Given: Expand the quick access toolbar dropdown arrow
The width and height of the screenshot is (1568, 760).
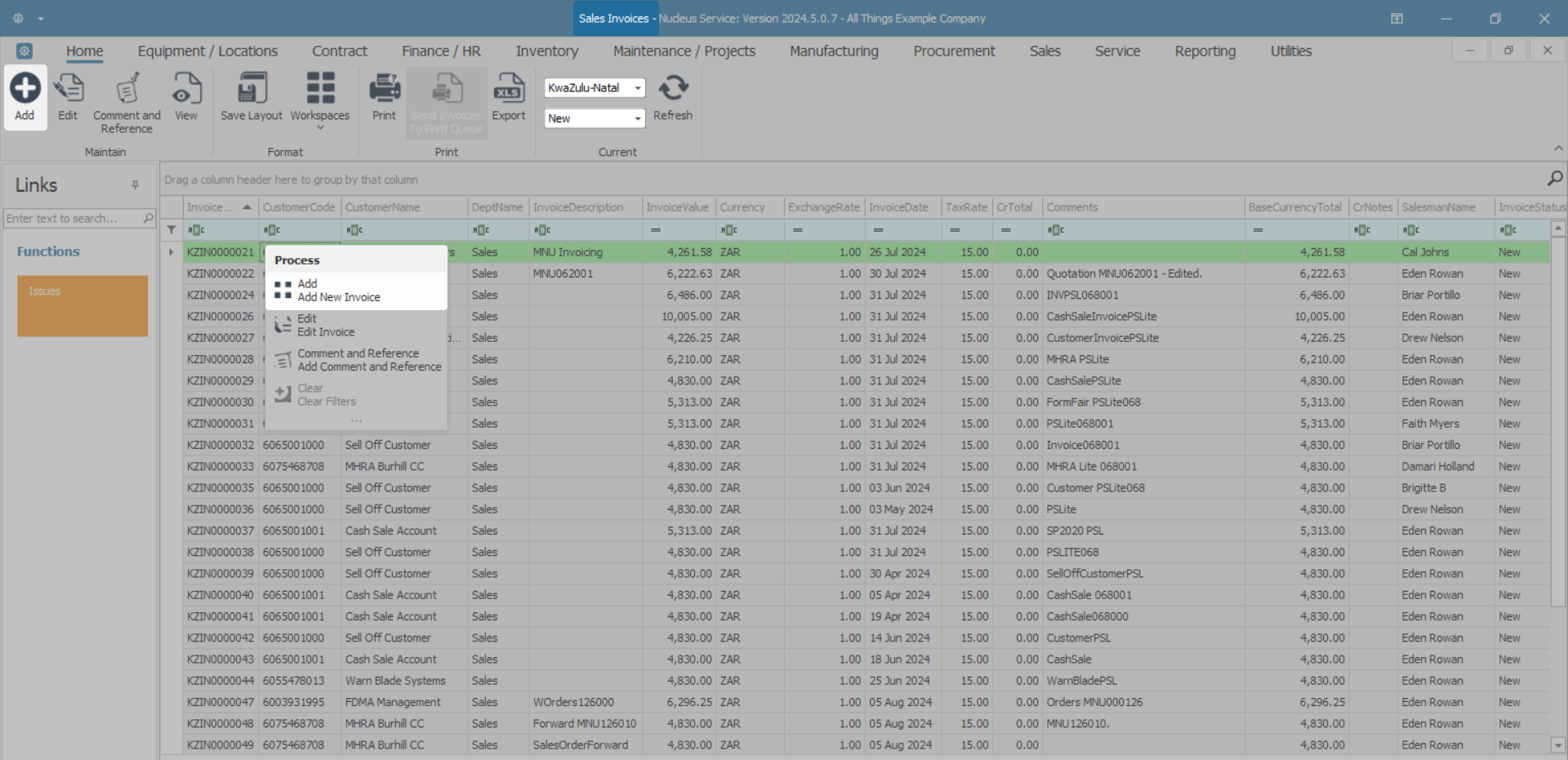Looking at the screenshot, I should click(41, 18).
